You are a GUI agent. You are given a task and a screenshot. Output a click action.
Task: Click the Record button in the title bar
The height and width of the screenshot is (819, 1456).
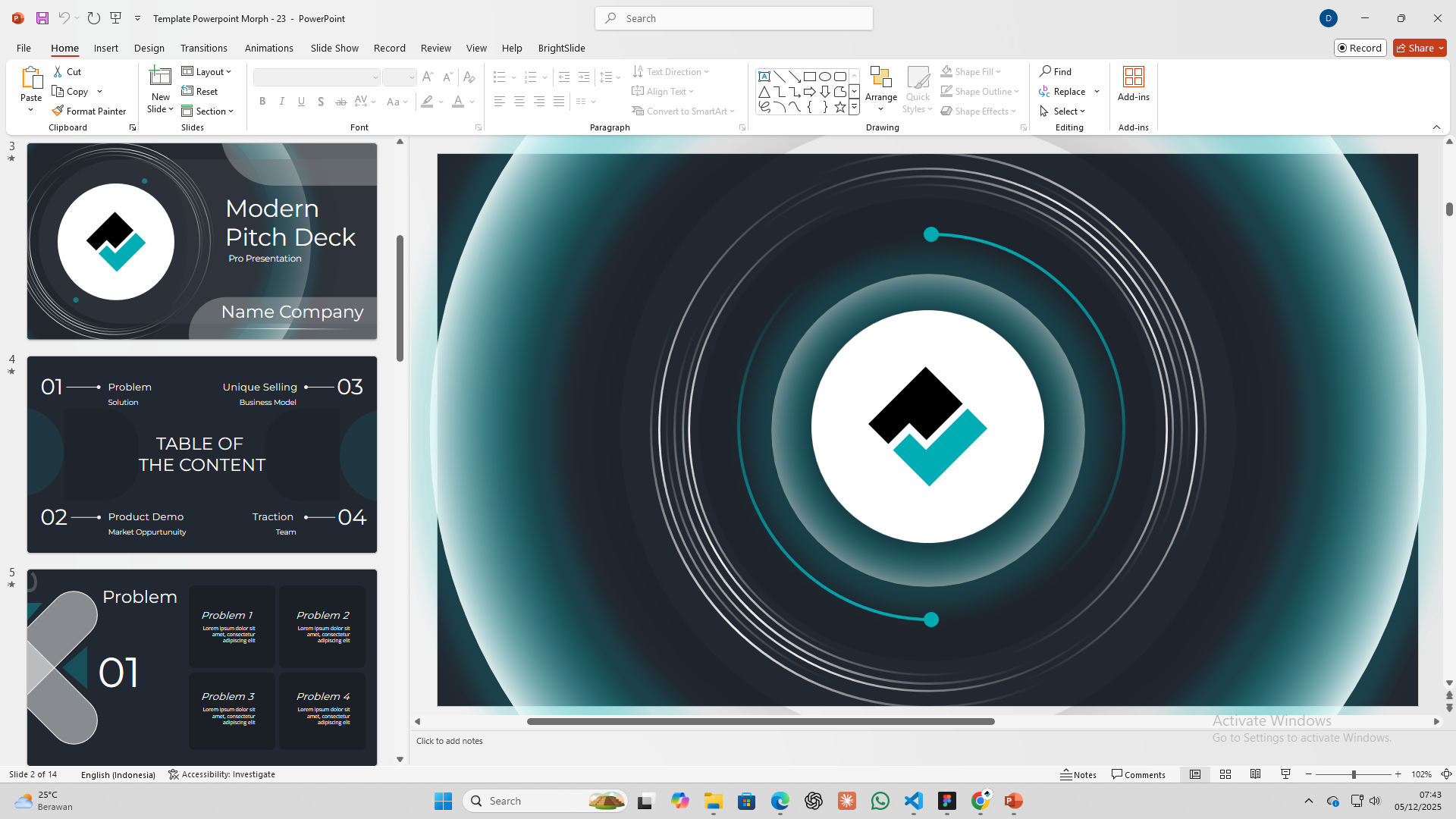tap(1360, 47)
